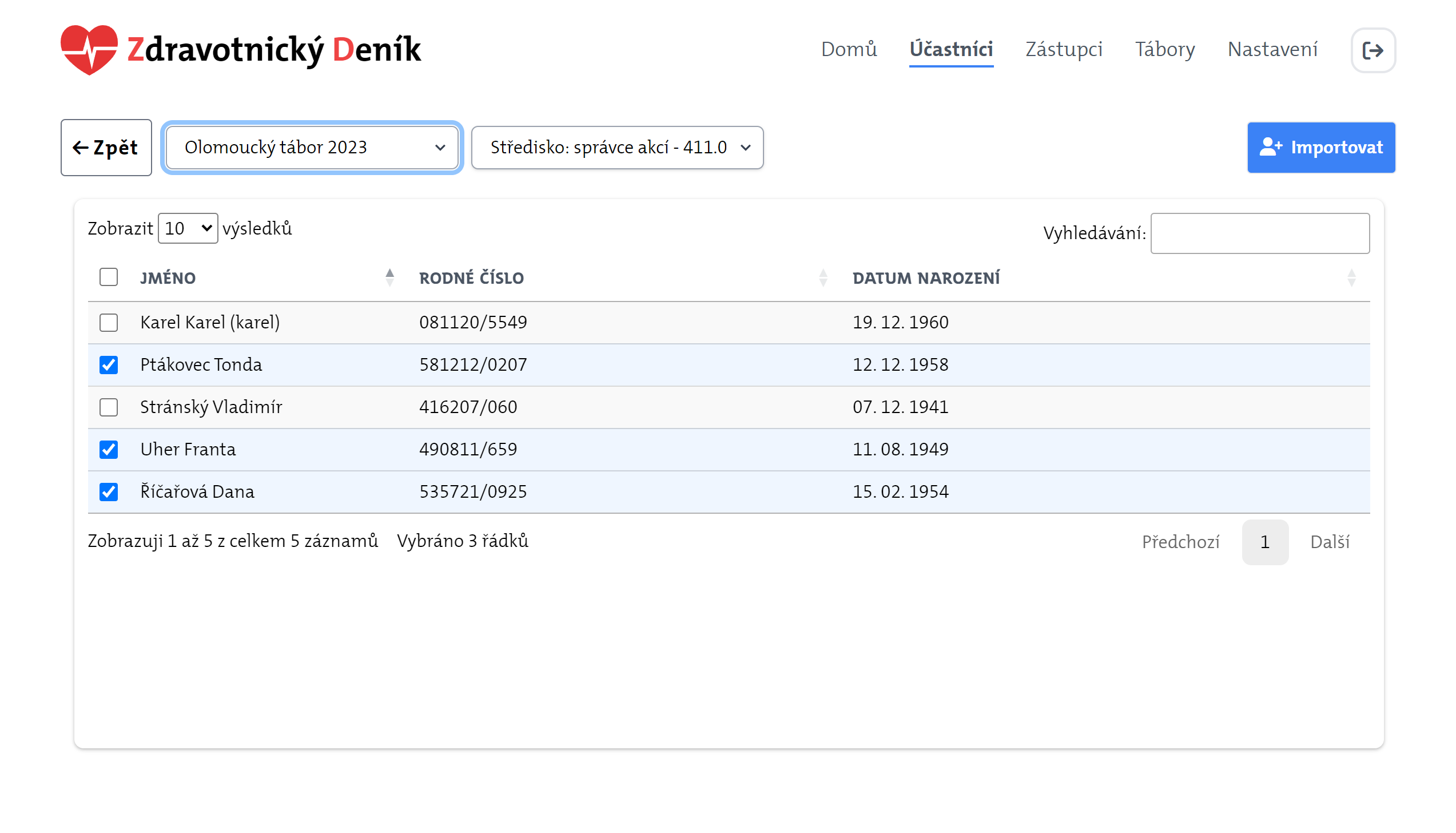
Task: Open the Tábory navigation item
Action: pyautogui.click(x=1165, y=49)
